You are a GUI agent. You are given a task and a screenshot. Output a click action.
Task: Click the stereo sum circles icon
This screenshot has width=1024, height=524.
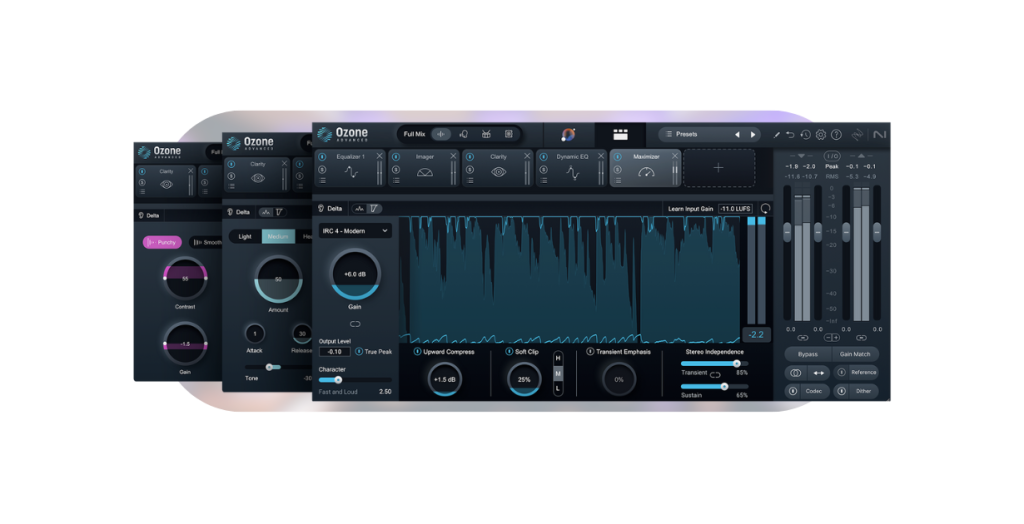795,372
